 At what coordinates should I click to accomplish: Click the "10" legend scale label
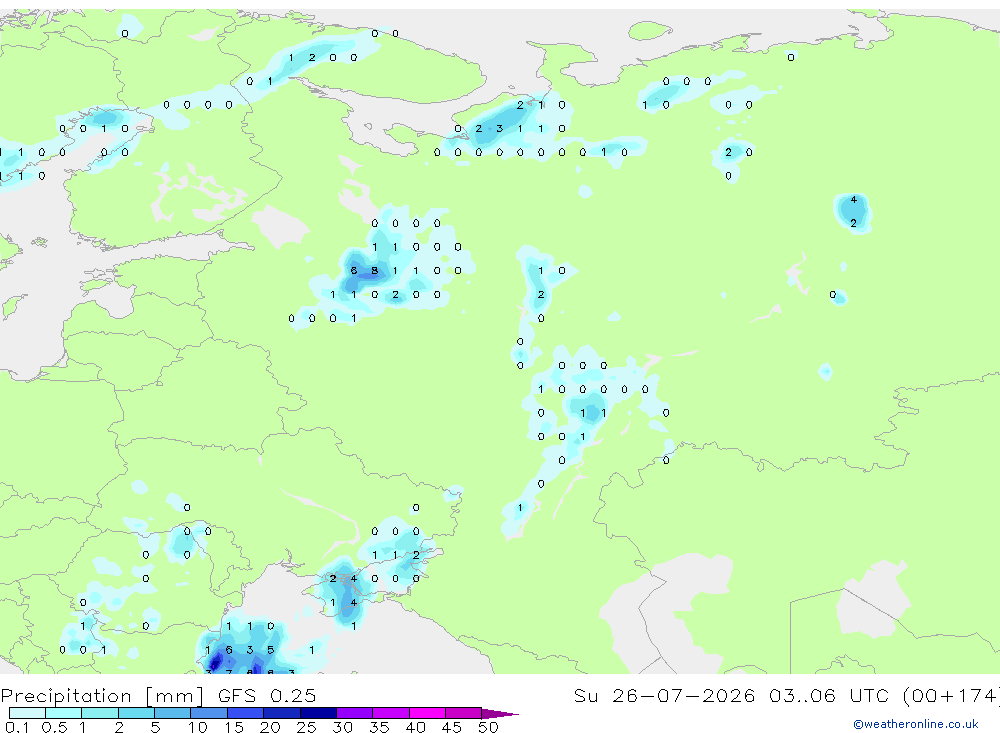click(198, 727)
